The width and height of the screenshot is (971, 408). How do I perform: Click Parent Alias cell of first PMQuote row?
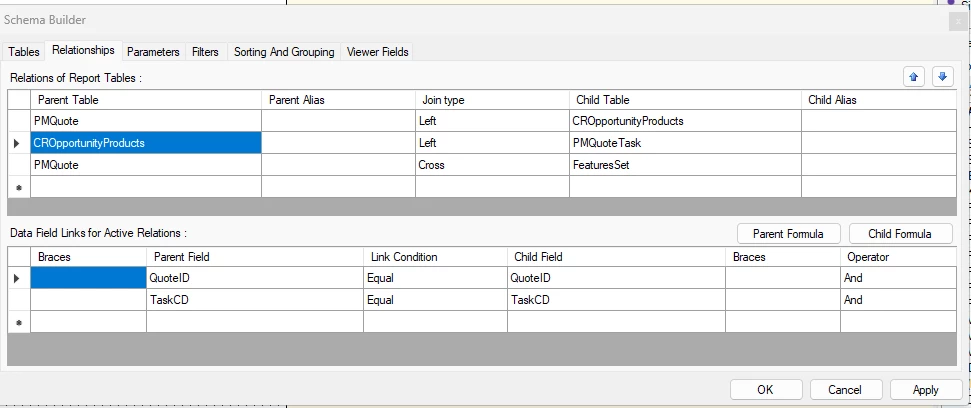point(338,121)
